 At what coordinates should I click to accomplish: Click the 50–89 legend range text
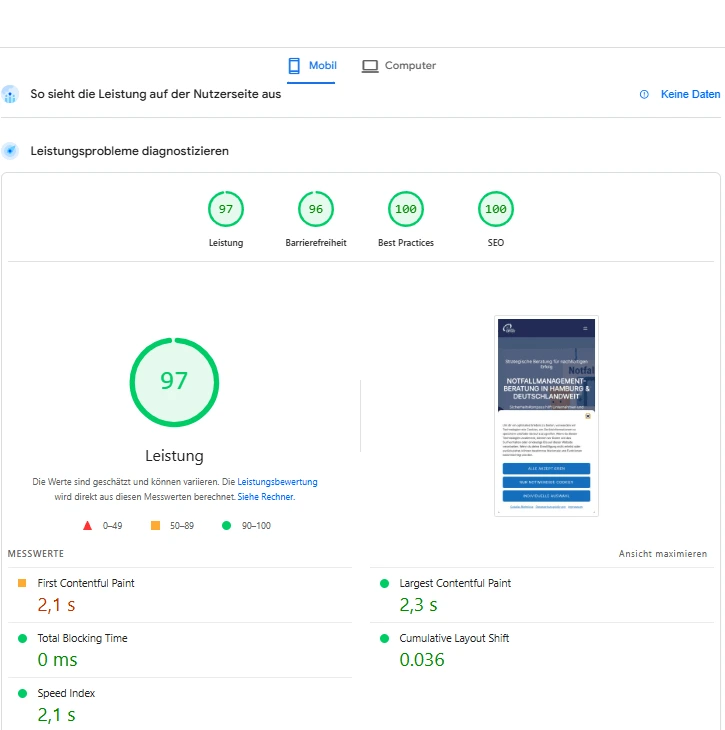182,526
